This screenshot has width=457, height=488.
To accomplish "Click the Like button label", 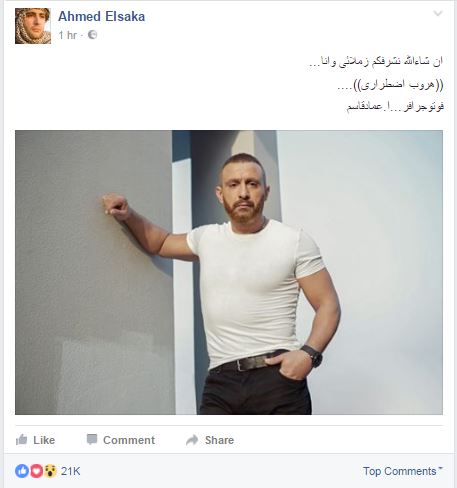I will tap(44, 440).
